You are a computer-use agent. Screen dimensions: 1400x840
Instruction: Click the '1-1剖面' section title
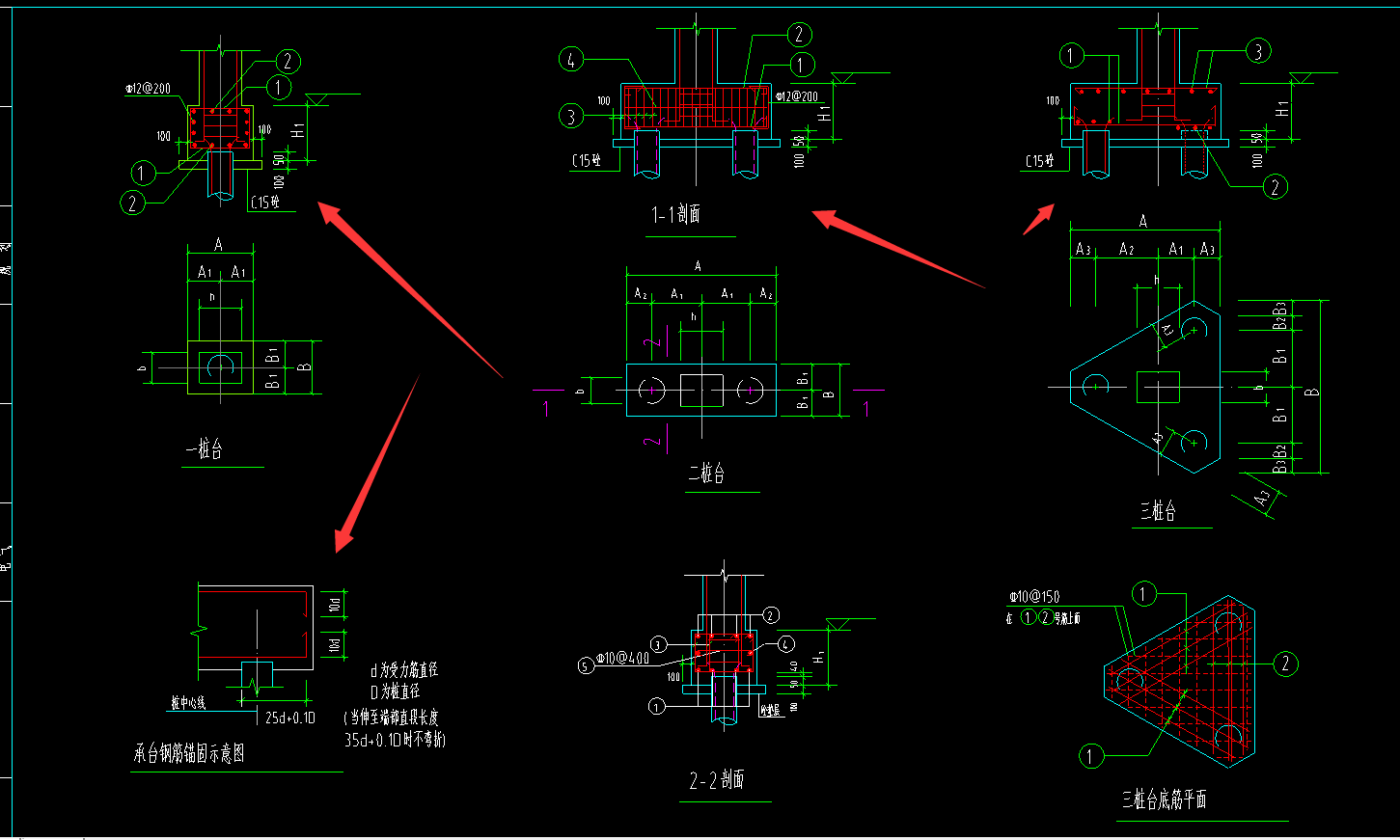pyautogui.click(x=676, y=214)
